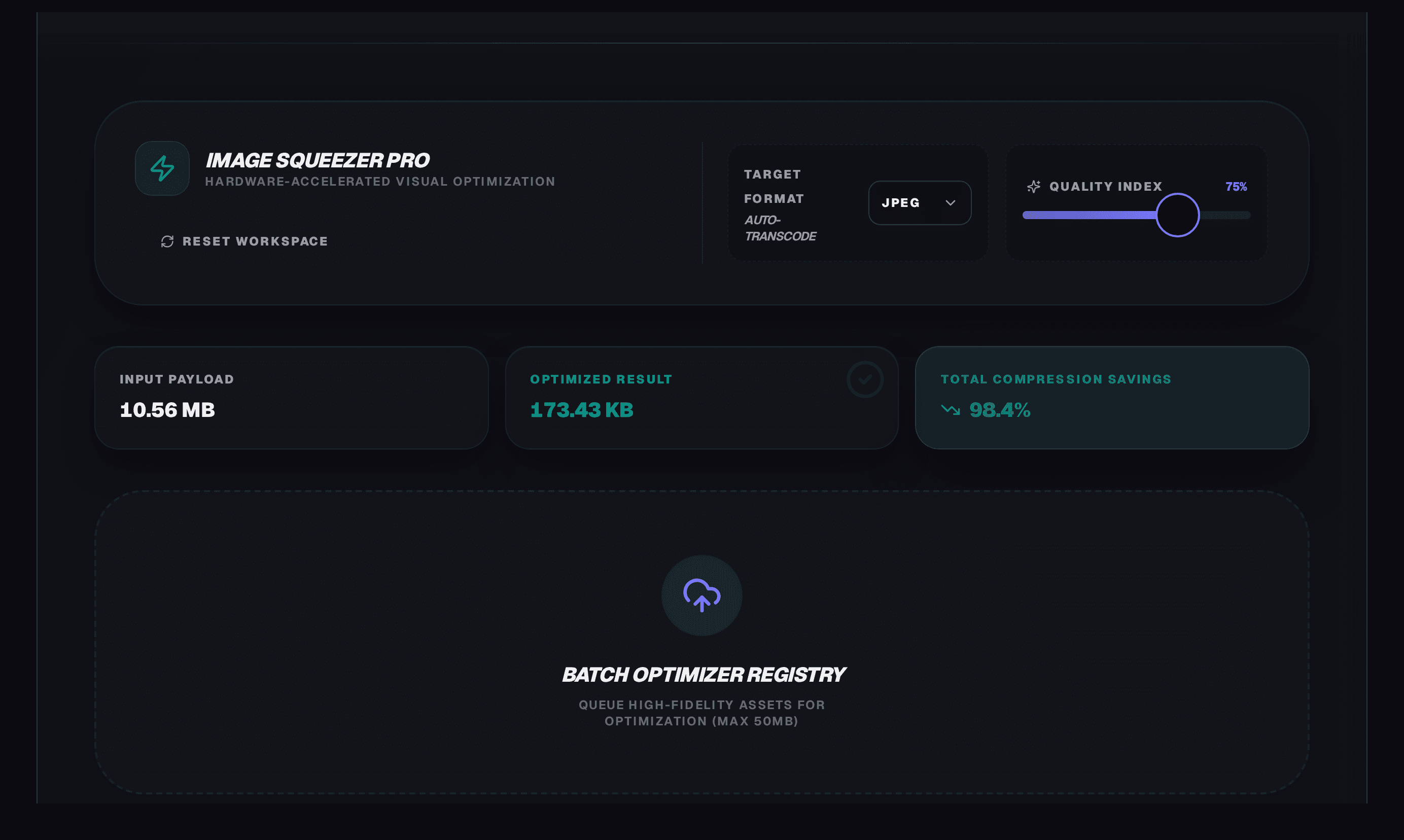Click the 173.43 KB optimized result value

click(x=581, y=410)
